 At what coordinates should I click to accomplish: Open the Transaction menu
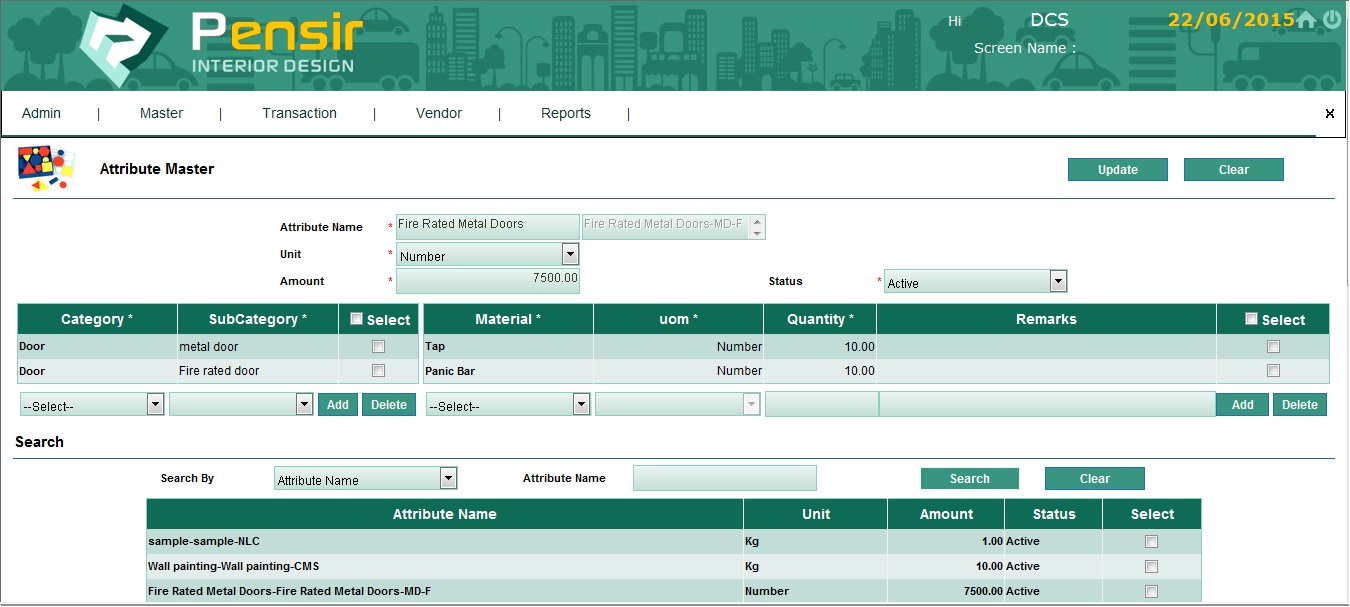299,114
